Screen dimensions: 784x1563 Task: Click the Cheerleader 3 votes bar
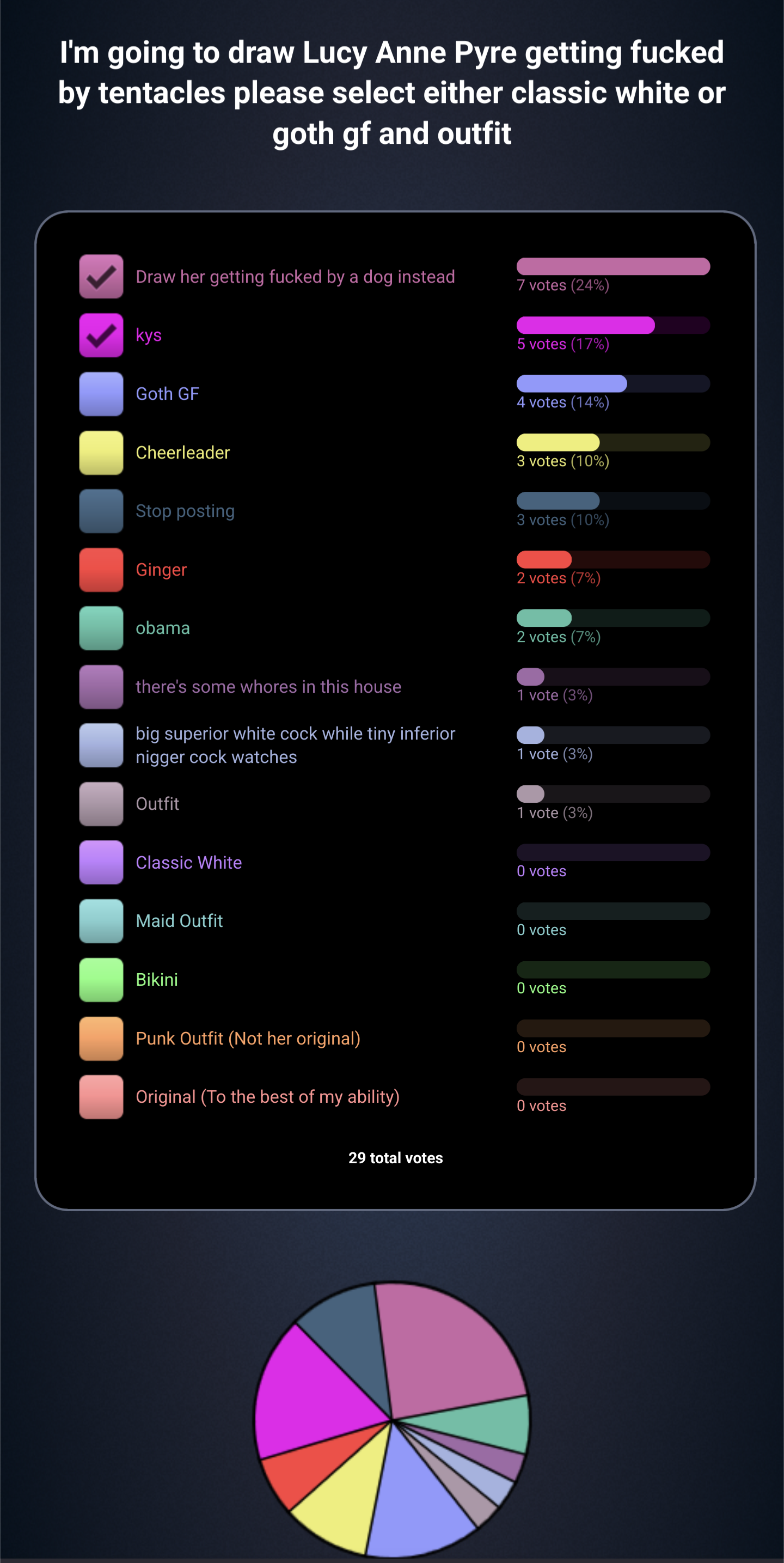click(x=613, y=442)
